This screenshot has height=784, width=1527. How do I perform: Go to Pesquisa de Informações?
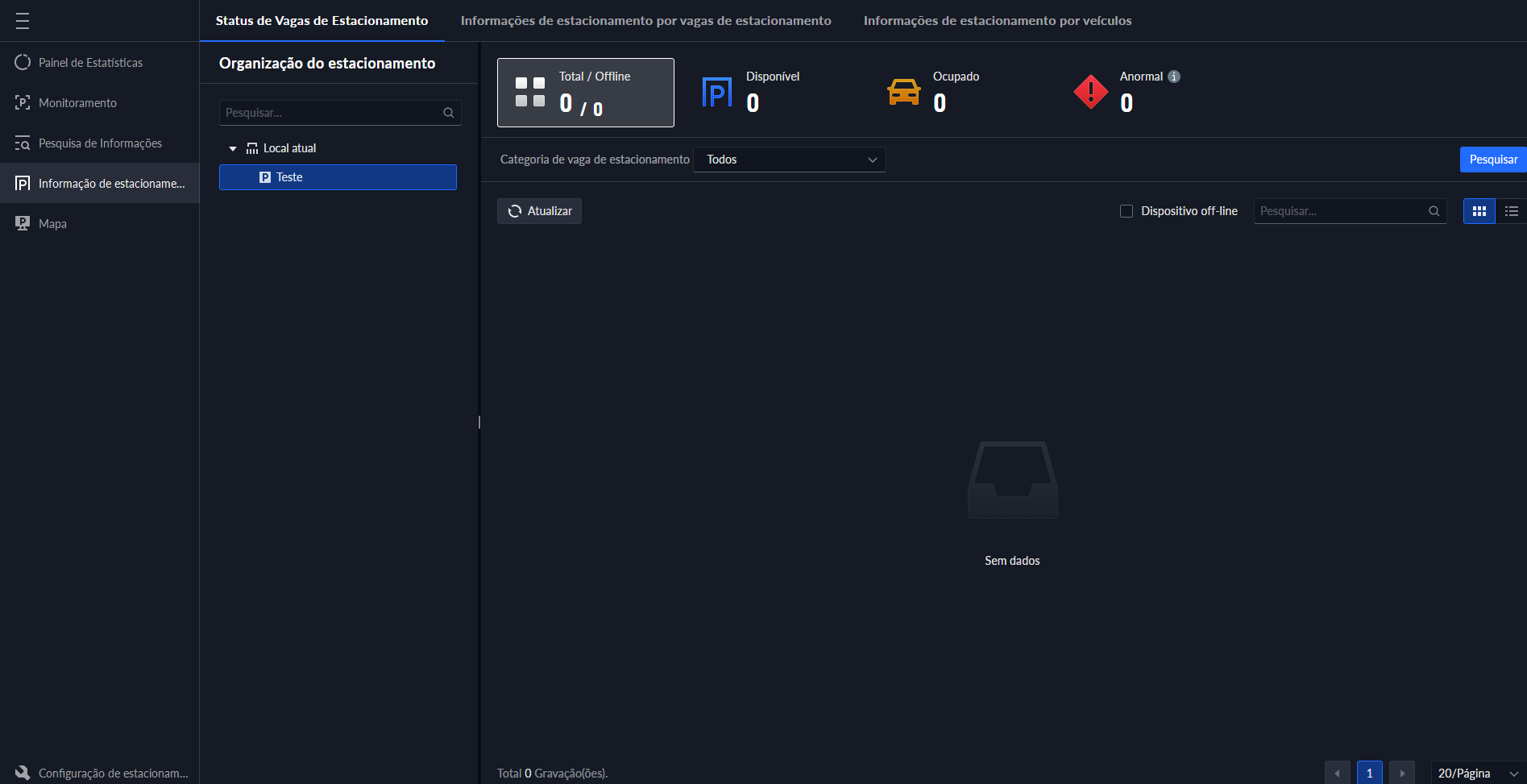pyautogui.click(x=100, y=143)
